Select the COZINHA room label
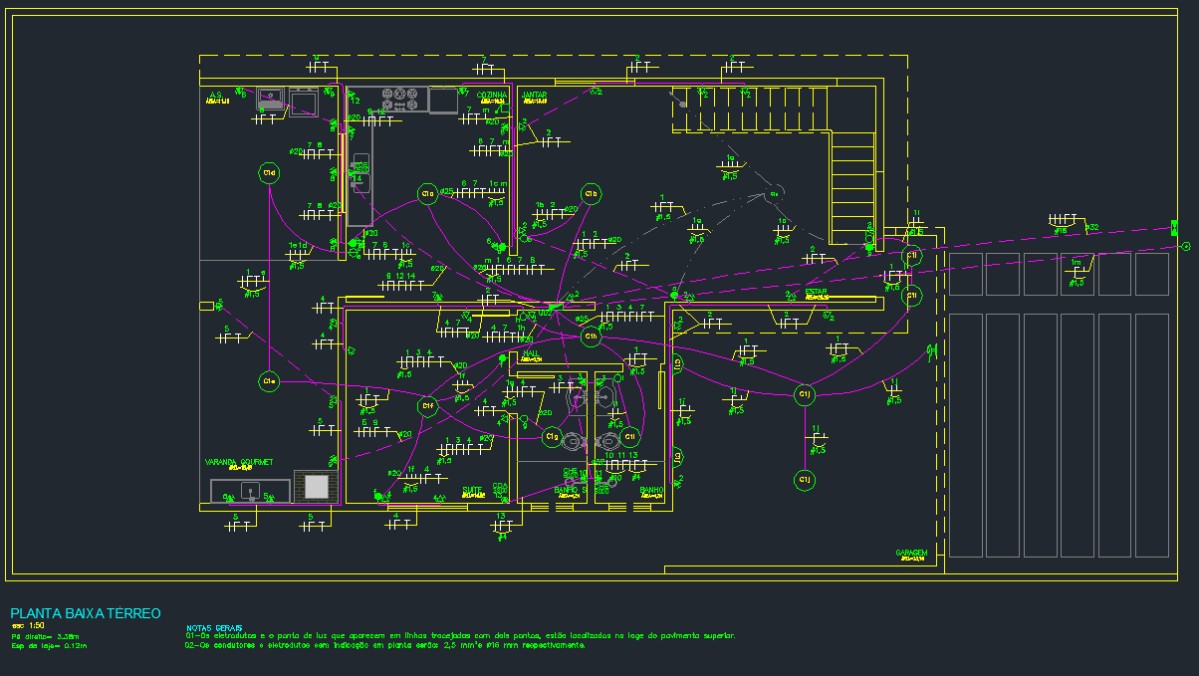 click(x=492, y=95)
